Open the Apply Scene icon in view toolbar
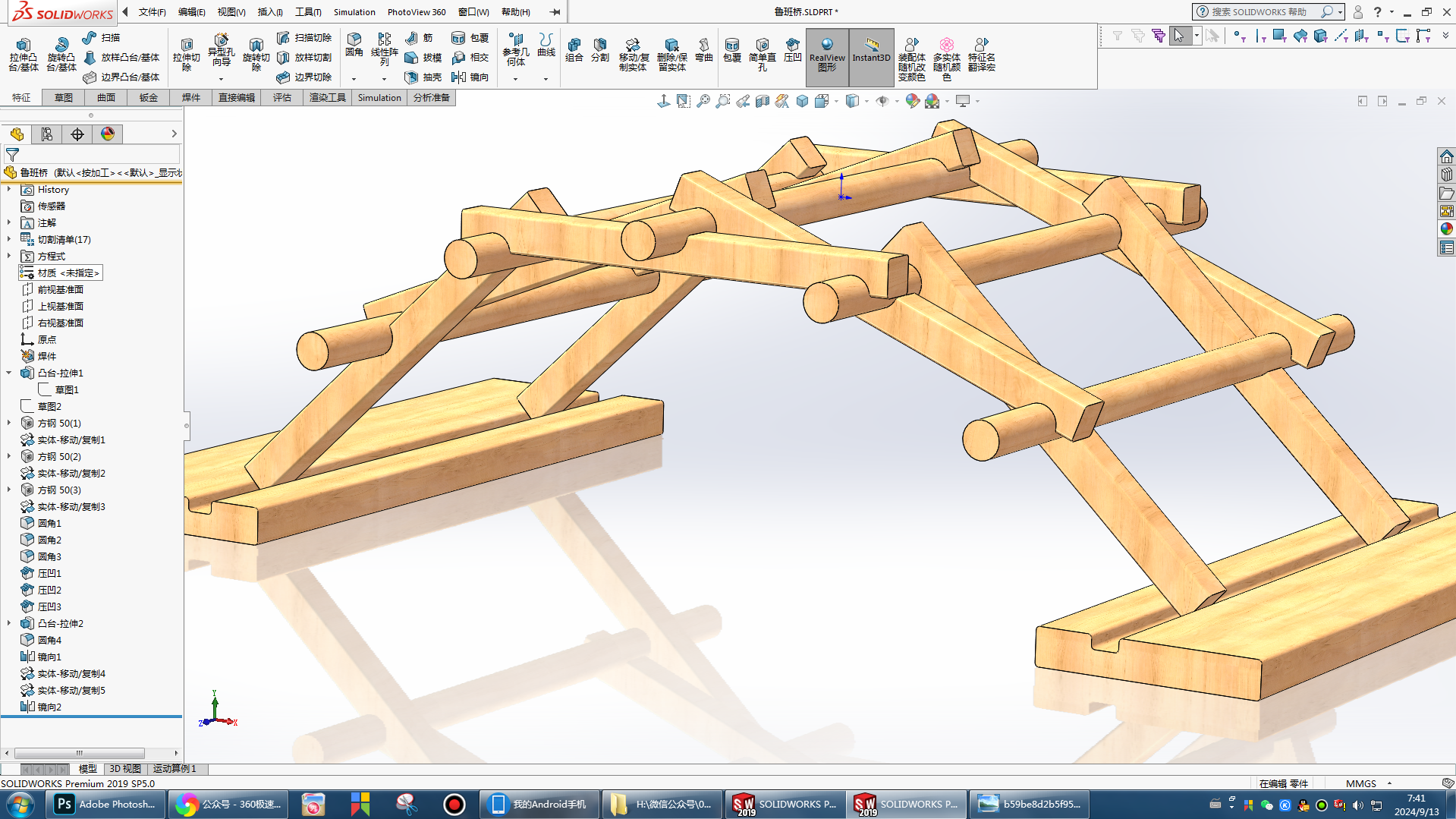 (932, 100)
